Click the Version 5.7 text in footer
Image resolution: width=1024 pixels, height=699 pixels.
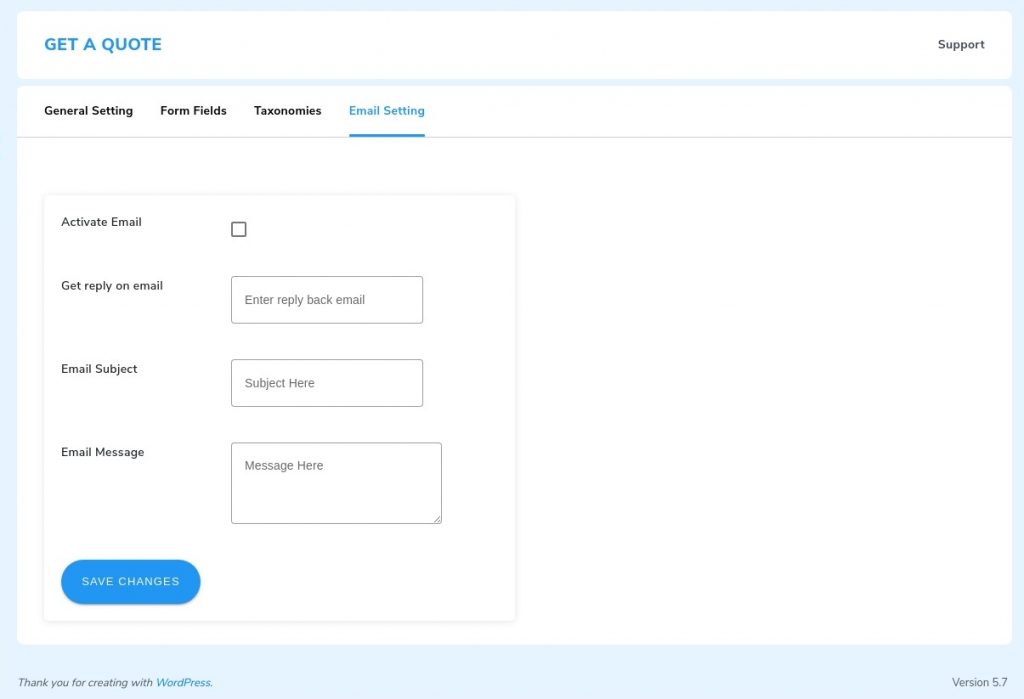(979, 682)
